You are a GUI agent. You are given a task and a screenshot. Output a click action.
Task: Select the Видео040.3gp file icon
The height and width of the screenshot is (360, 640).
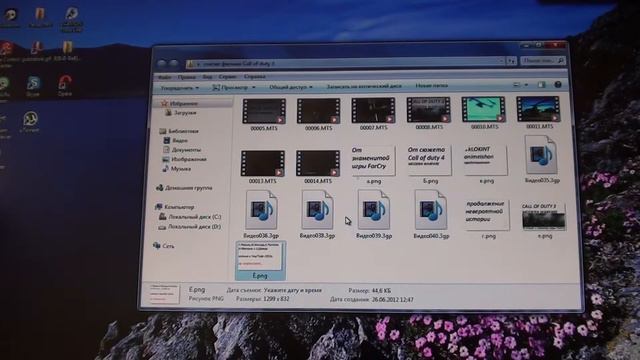point(431,210)
